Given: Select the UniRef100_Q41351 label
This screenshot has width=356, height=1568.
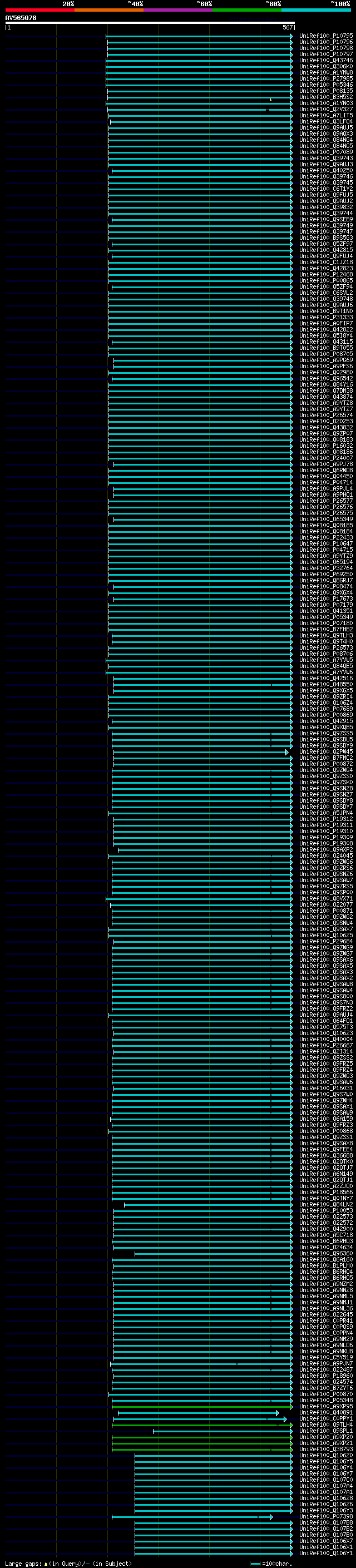Looking at the screenshot, I should [x=325, y=611].
